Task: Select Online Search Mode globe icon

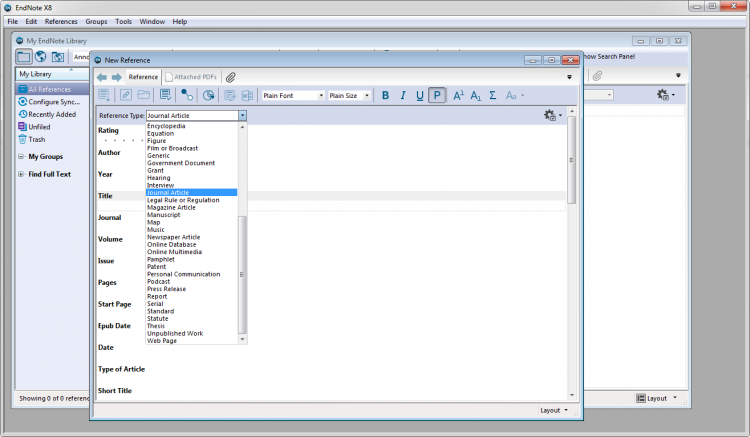Action: point(41,57)
